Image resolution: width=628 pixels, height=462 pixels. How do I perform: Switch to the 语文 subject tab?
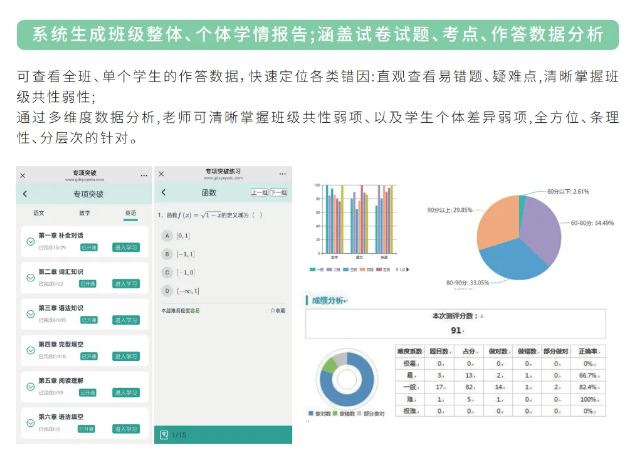click(x=39, y=213)
